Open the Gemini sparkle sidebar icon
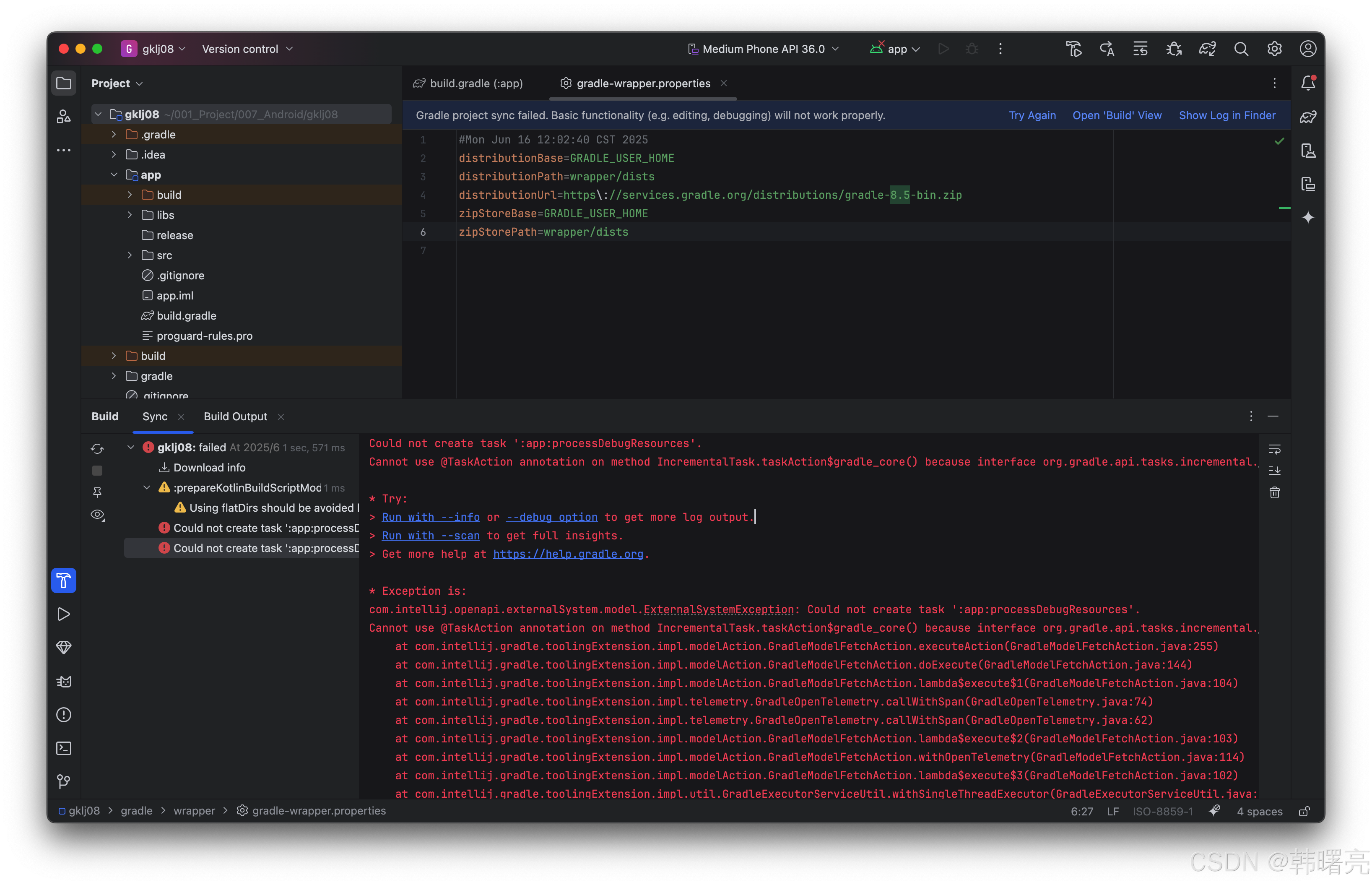 coord(1308,217)
